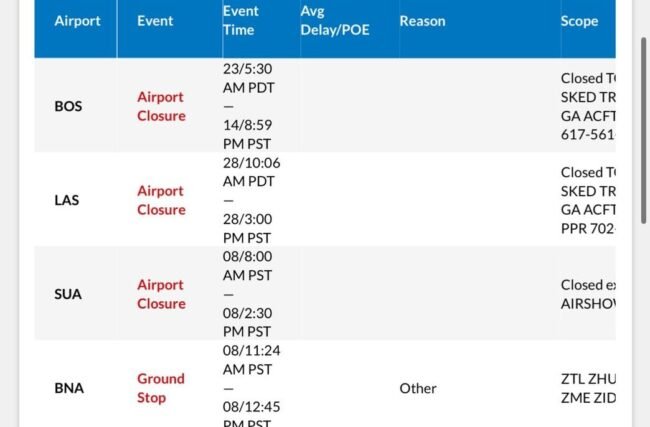Sort by the Event column header
This screenshot has height=427, width=650.
click(155, 21)
